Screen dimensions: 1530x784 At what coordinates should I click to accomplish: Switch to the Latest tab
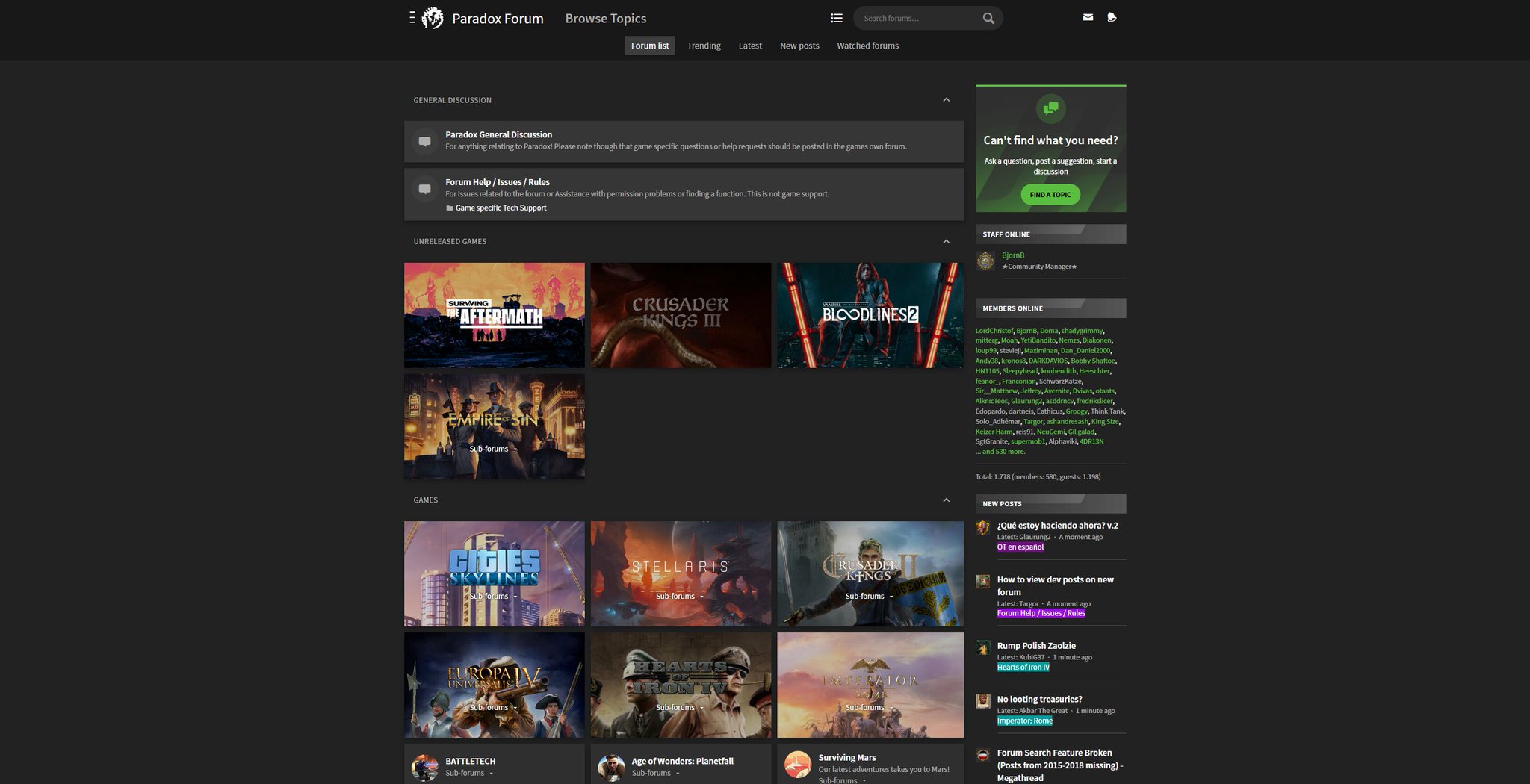[750, 46]
